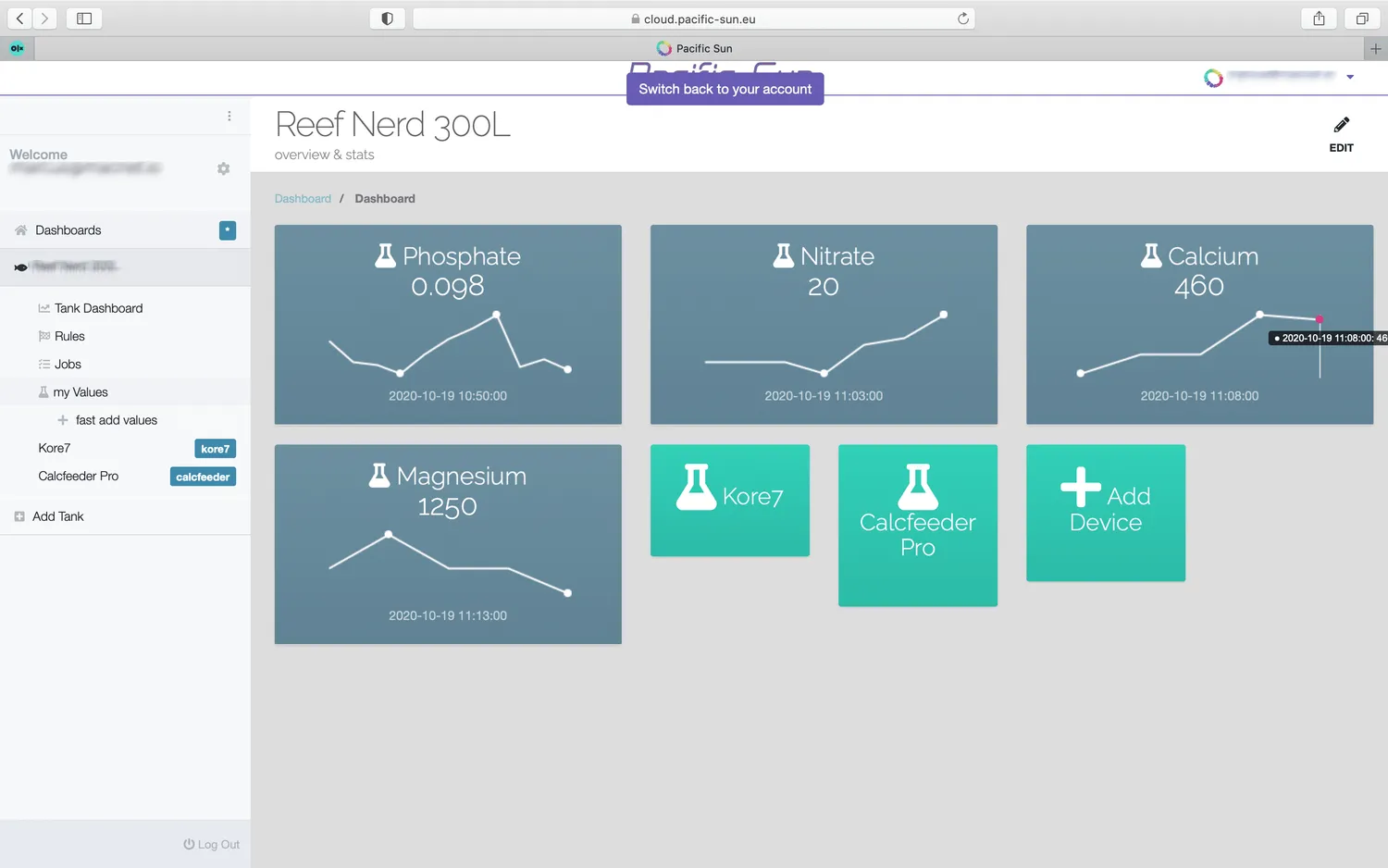
Task: Open the pinned OLX tab
Action: coord(17,48)
